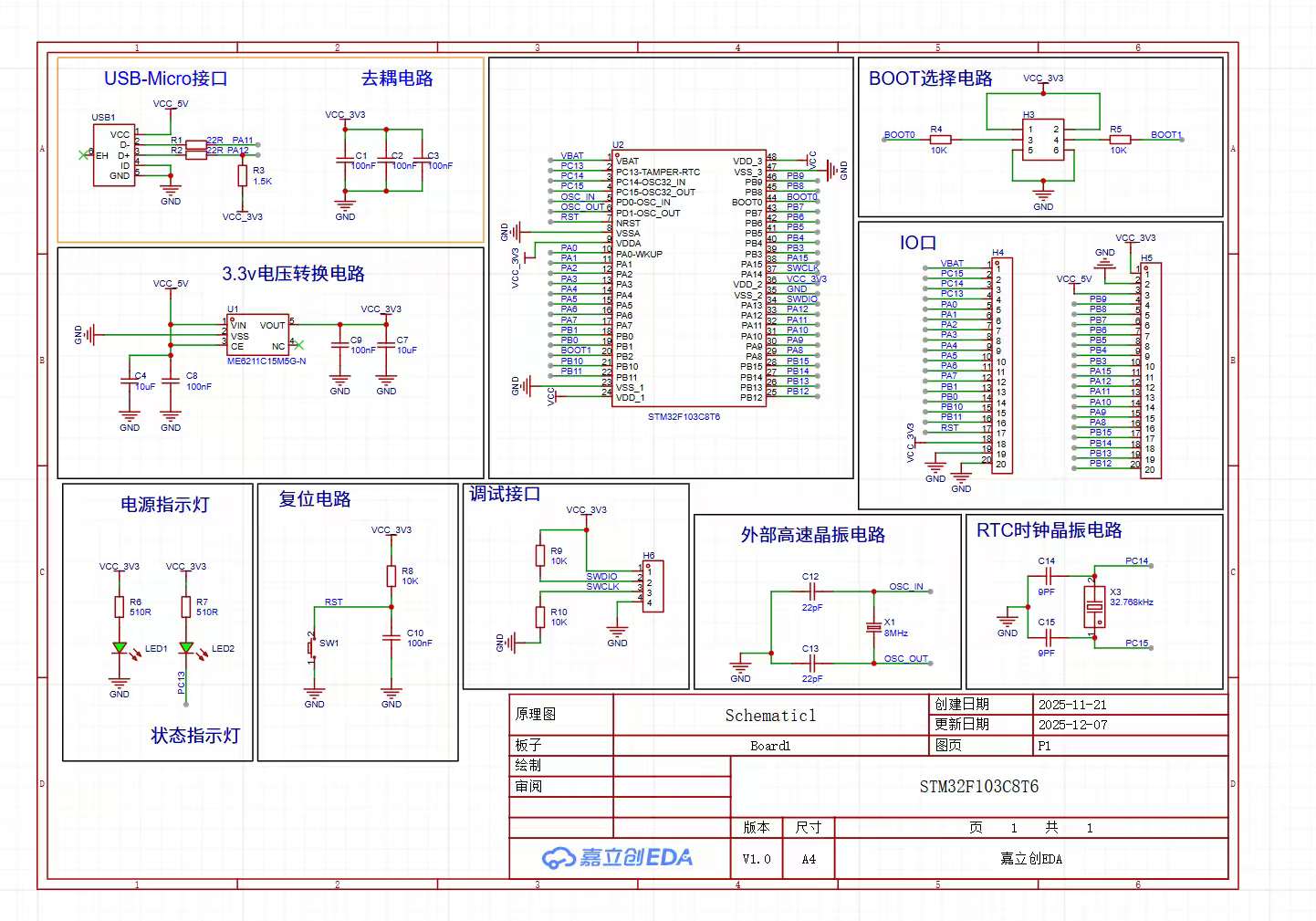The image size is (1316, 921).
Task: Select the LED1 diode symbol
Action: tap(120, 648)
